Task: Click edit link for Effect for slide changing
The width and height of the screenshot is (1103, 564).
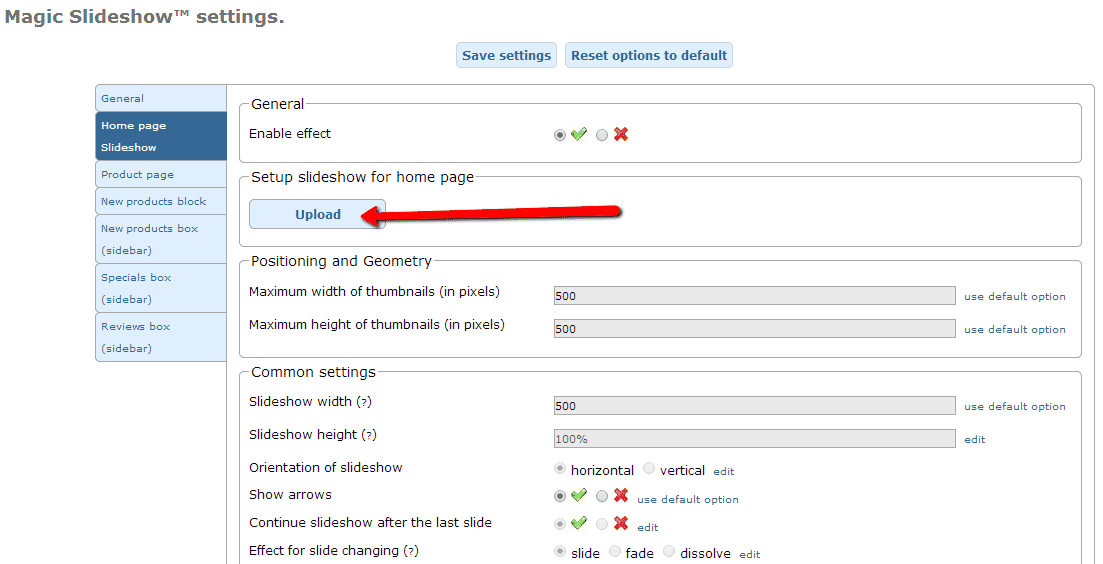Action: (749, 554)
